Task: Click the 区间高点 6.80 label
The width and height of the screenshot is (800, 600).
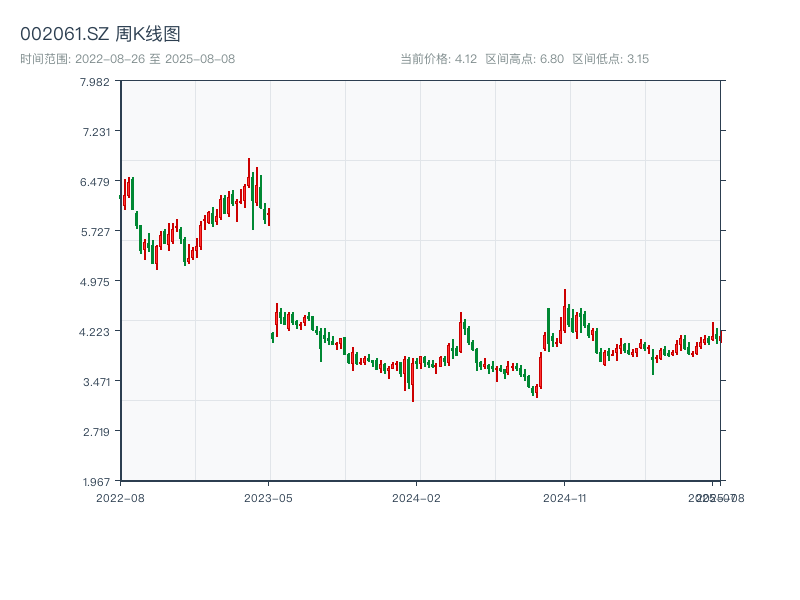Action: (x=525, y=59)
